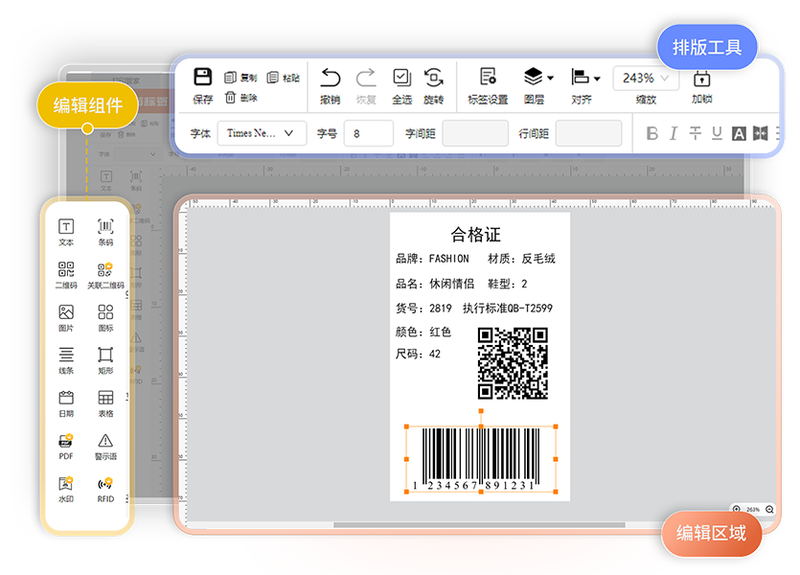The image size is (800, 575).
Task: Toggle inverted text (A box) icon
Action: coord(739,134)
